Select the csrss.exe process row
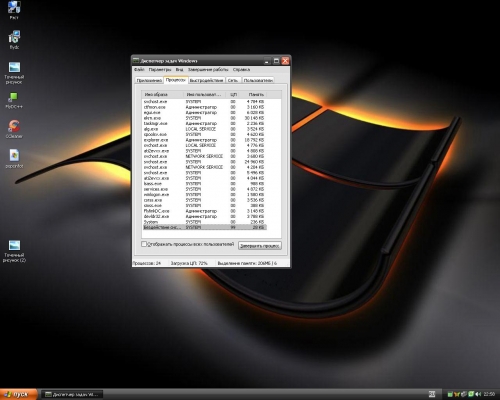This screenshot has height=400, width=500. click(x=204, y=200)
